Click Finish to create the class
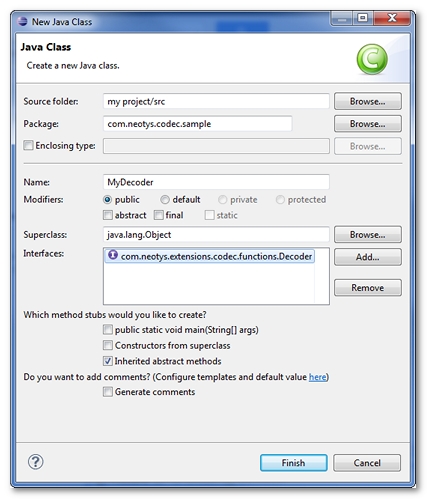Image resolution: width=427 pixels, height=499 pixels. [293, 463]
